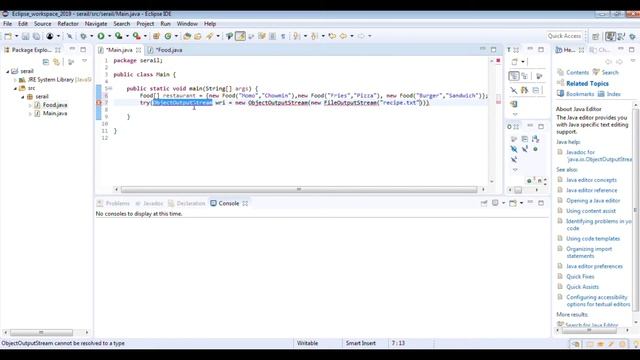
Task: Click the error marker on line 7
Action: (99, 102)
